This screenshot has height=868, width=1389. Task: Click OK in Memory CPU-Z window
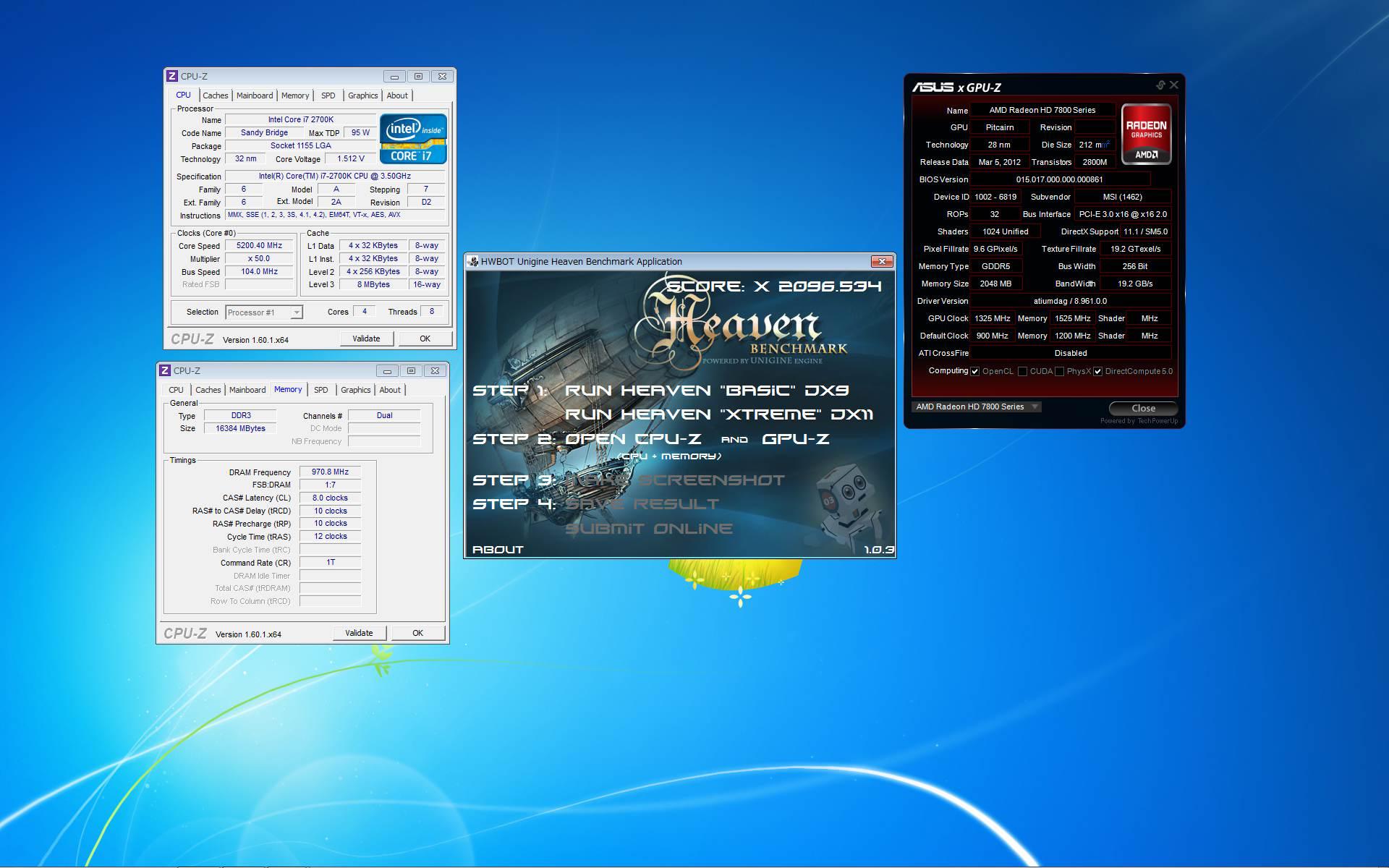click(418, 633)
